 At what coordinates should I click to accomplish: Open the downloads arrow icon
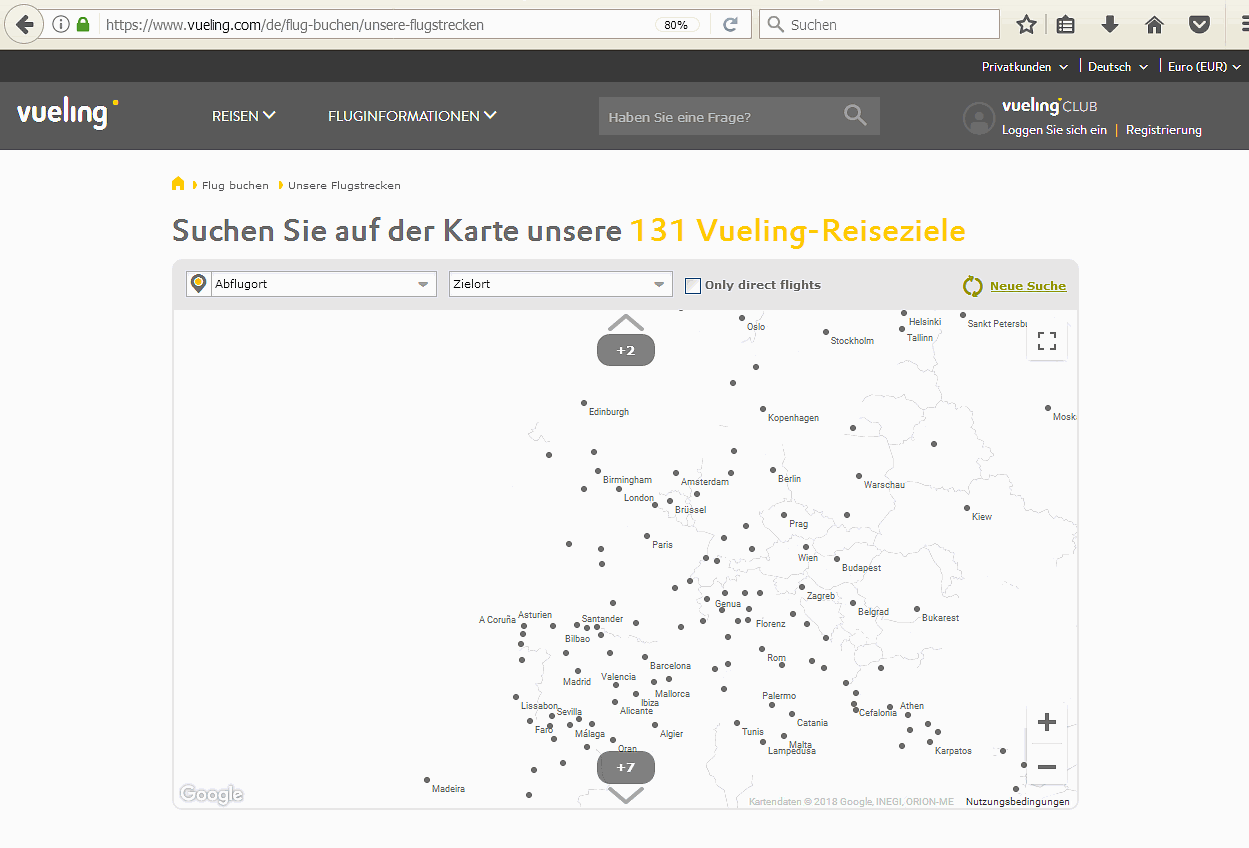click(x=1110, y=24)
